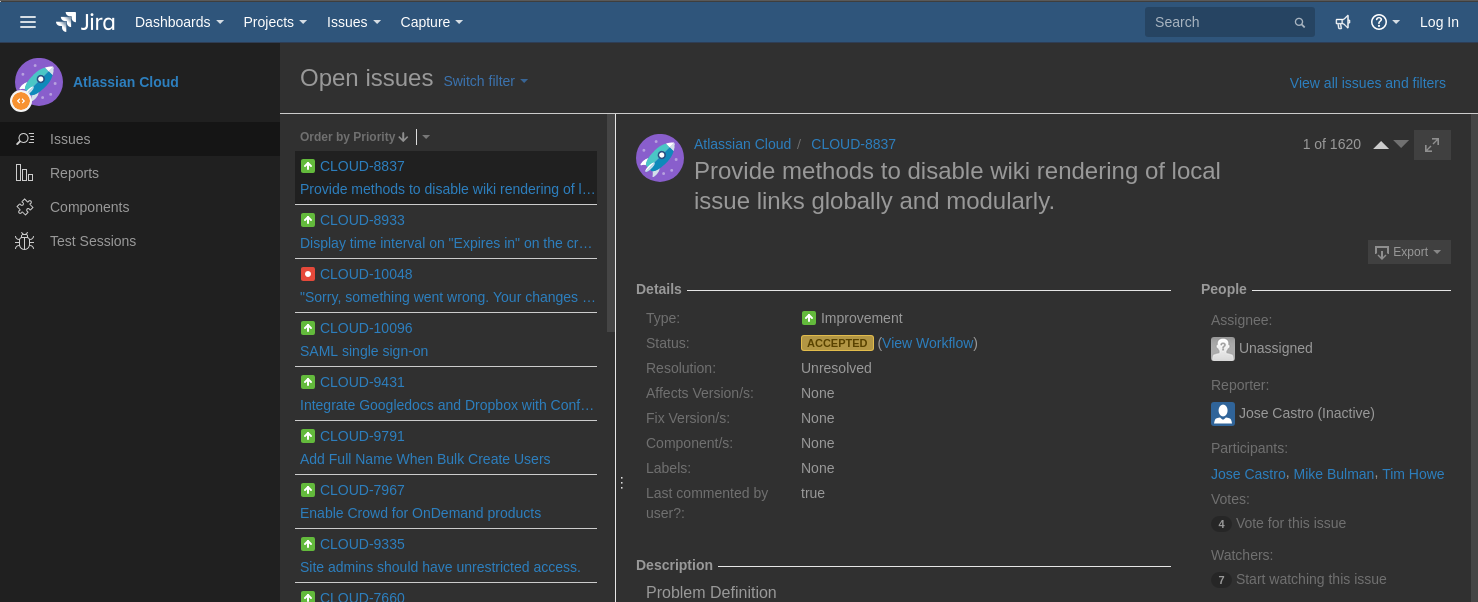Click the panel divider drag handle
Viewport: 1478px width, 602px height.
click(x=621, y=481)
